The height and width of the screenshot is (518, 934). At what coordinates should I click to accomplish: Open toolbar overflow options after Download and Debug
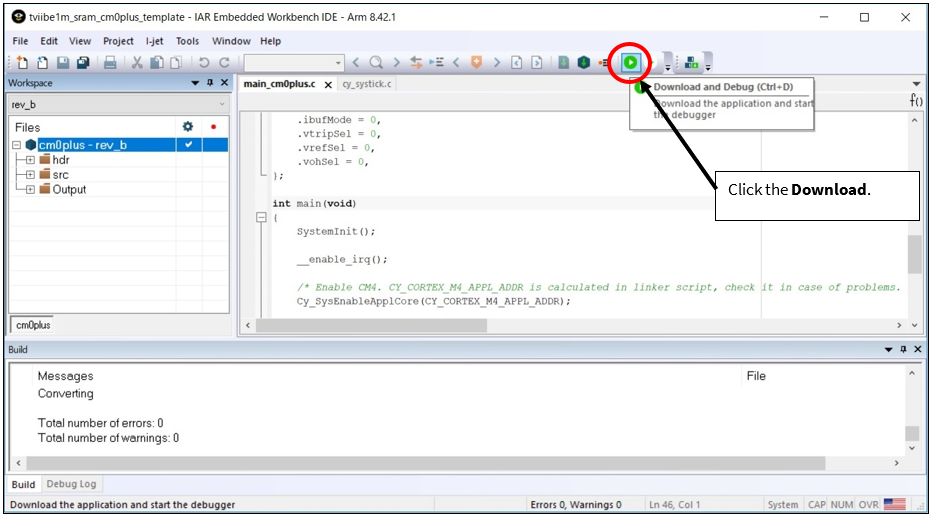[668, 64]
